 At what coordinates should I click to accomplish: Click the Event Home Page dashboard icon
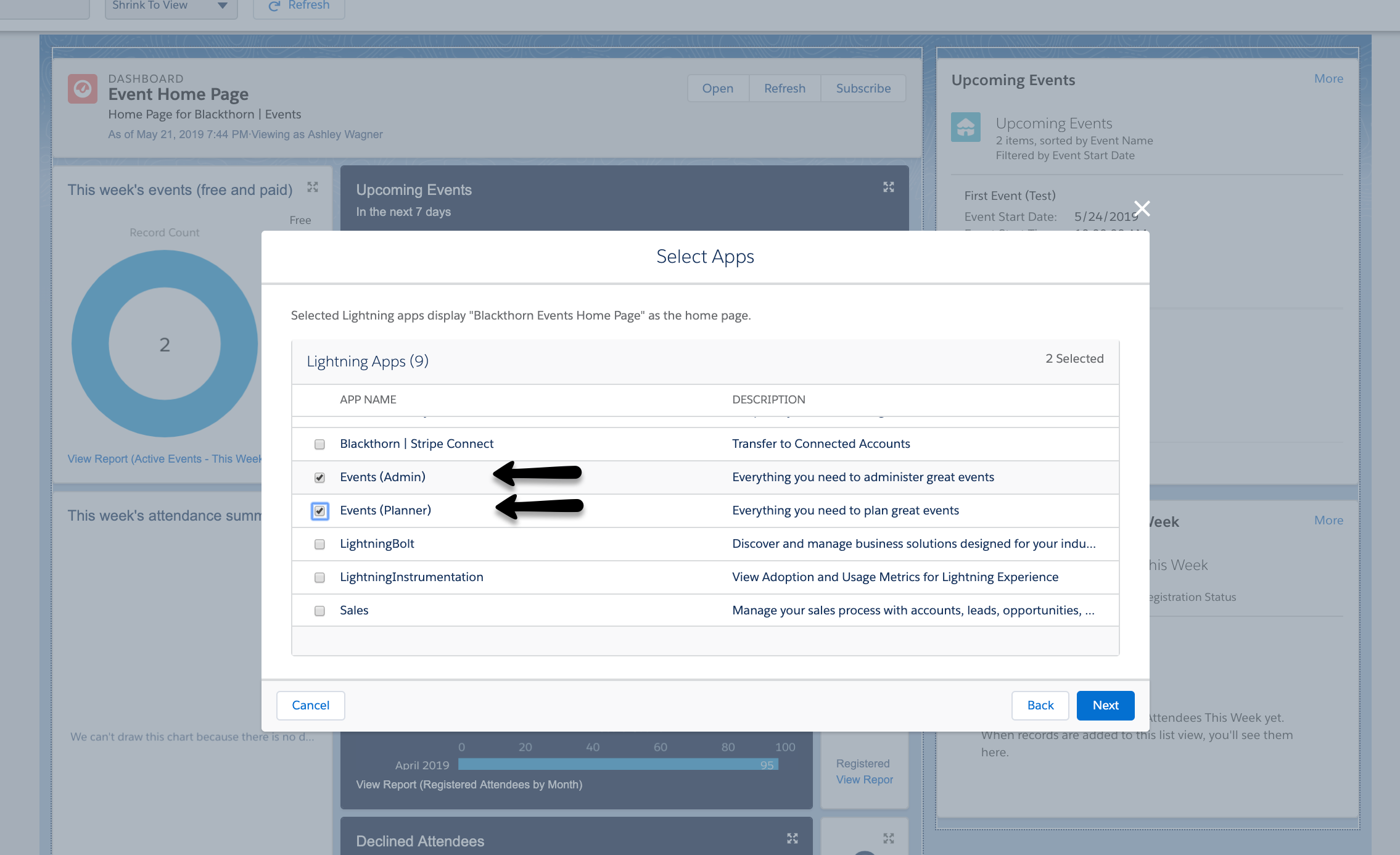83,89
